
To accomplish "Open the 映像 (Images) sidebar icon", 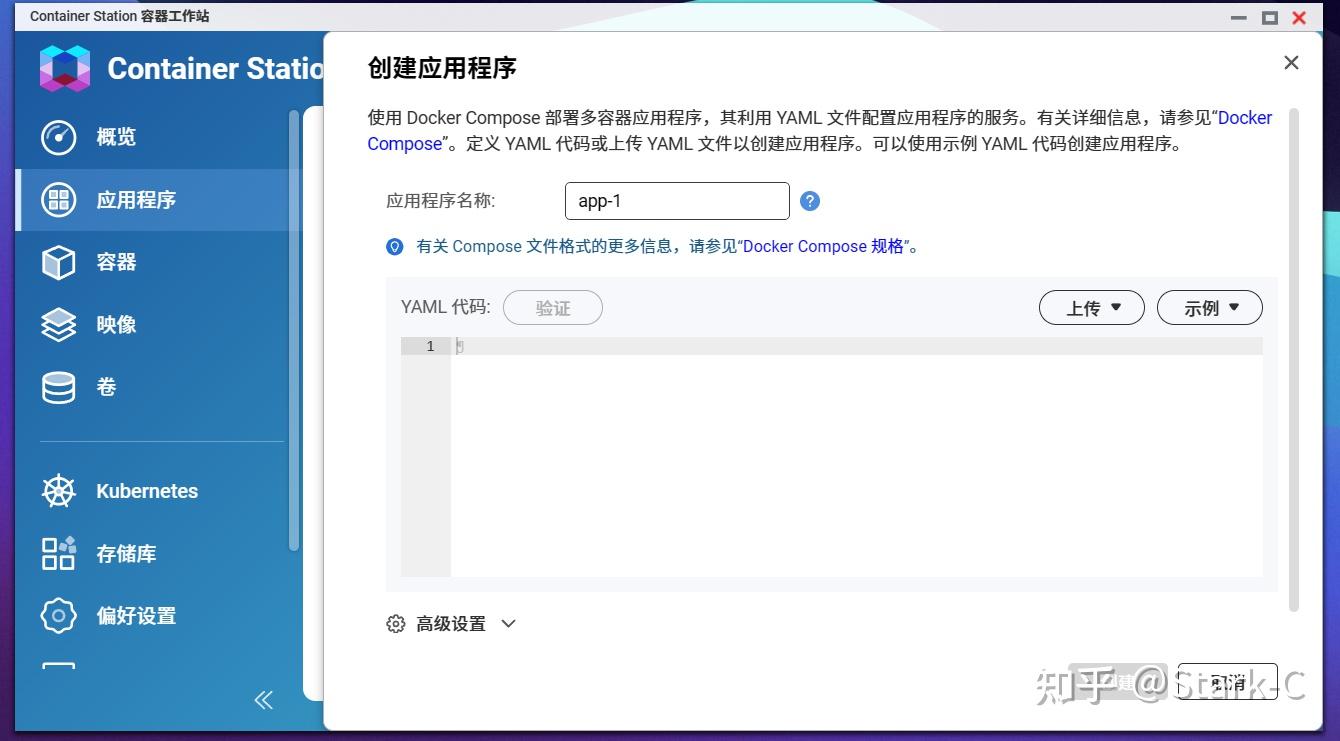I will pyautogui.click(x=58, y=324).
